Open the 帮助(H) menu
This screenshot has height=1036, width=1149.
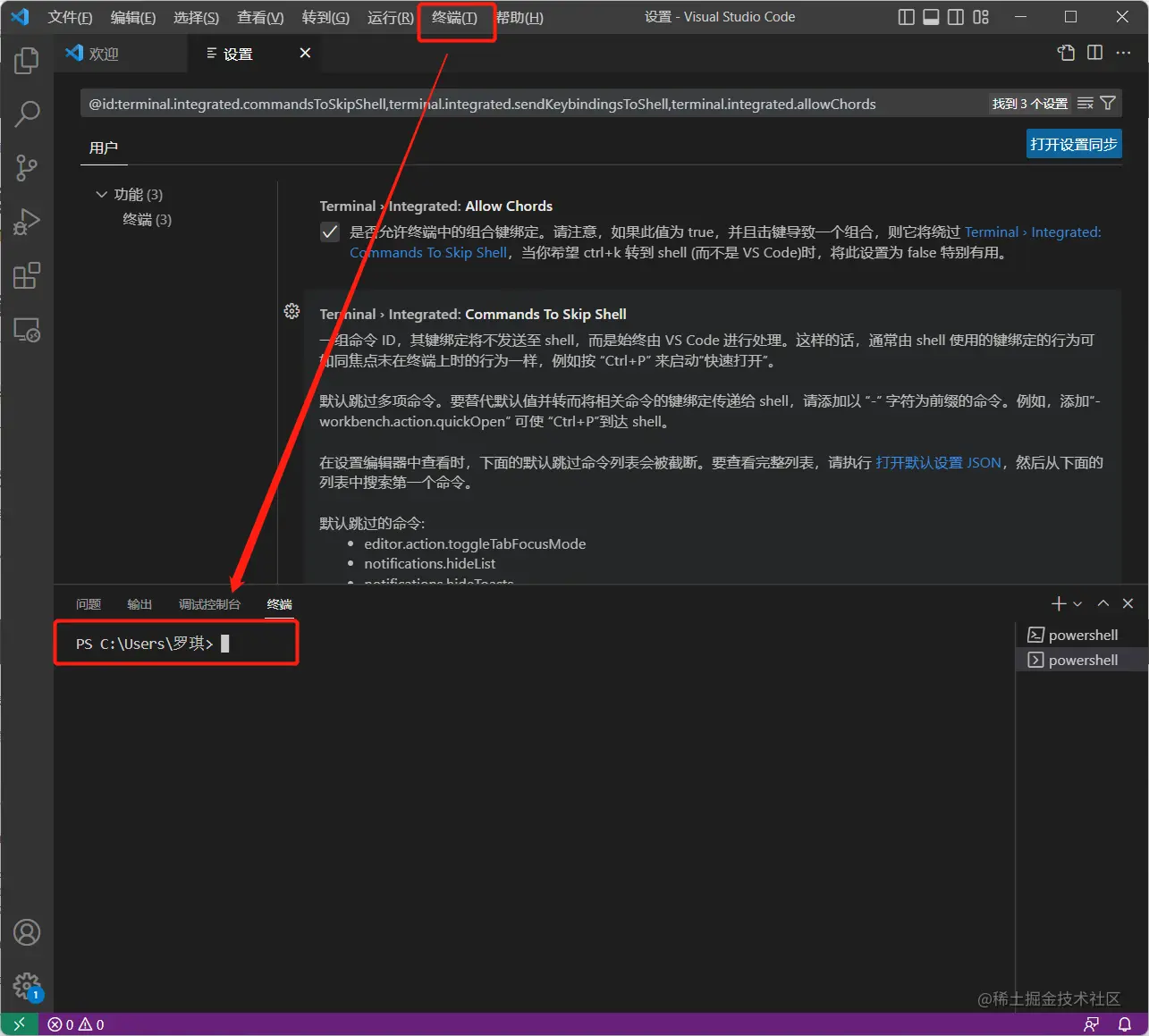[x=520, y=18]
